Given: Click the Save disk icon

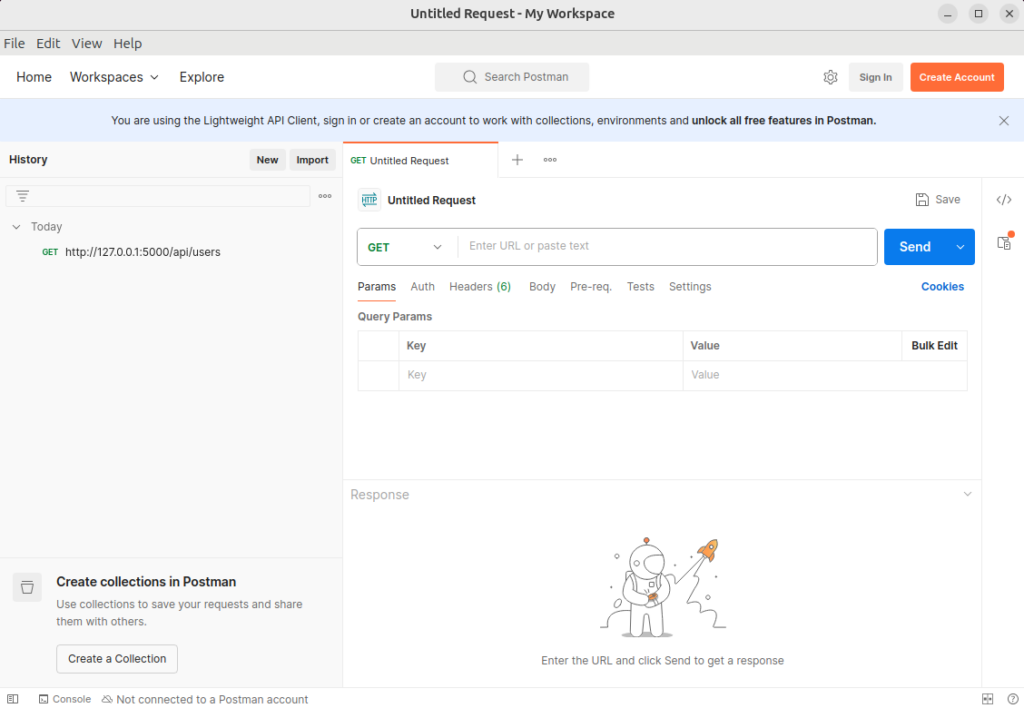Looking at the screenshot, I should click(922, 200).
